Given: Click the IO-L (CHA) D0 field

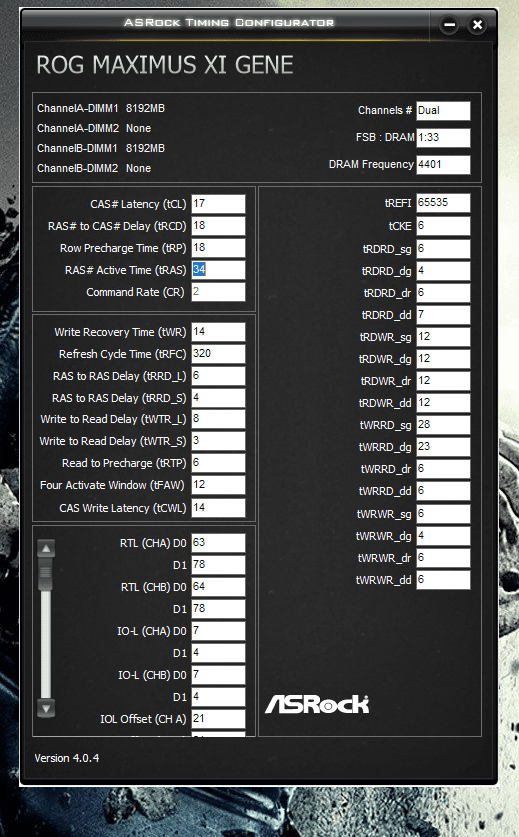Looking at the screenshot, I should coord(218,631).
